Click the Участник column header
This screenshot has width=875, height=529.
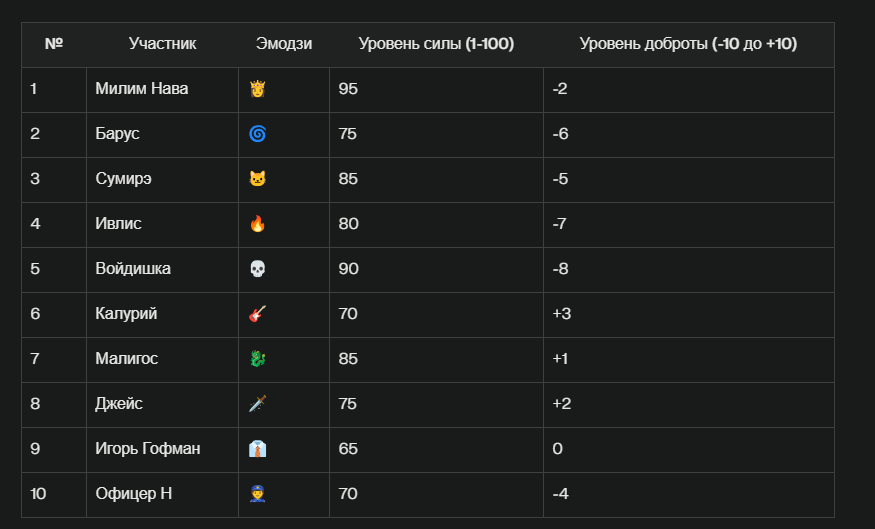[x=162, y=44]
